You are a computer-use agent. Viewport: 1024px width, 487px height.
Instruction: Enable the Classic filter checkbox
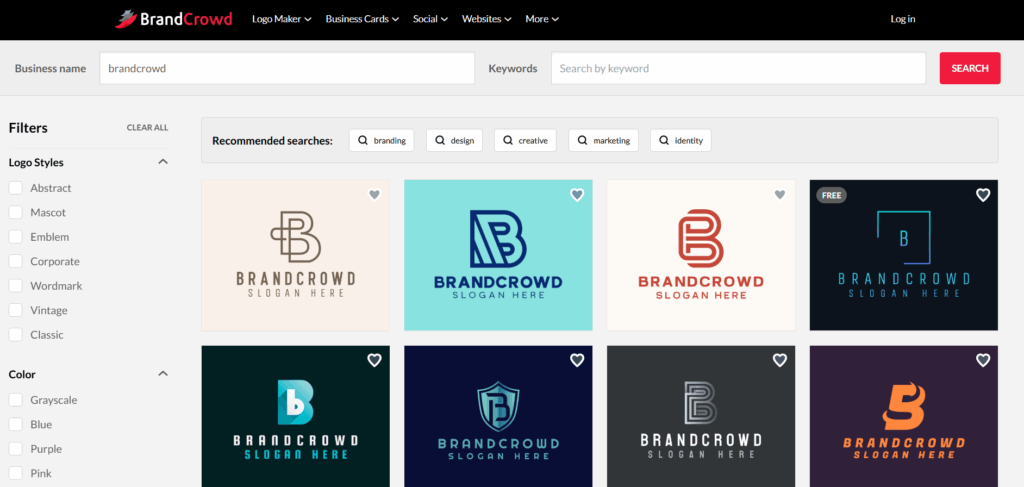coord(16,335)
